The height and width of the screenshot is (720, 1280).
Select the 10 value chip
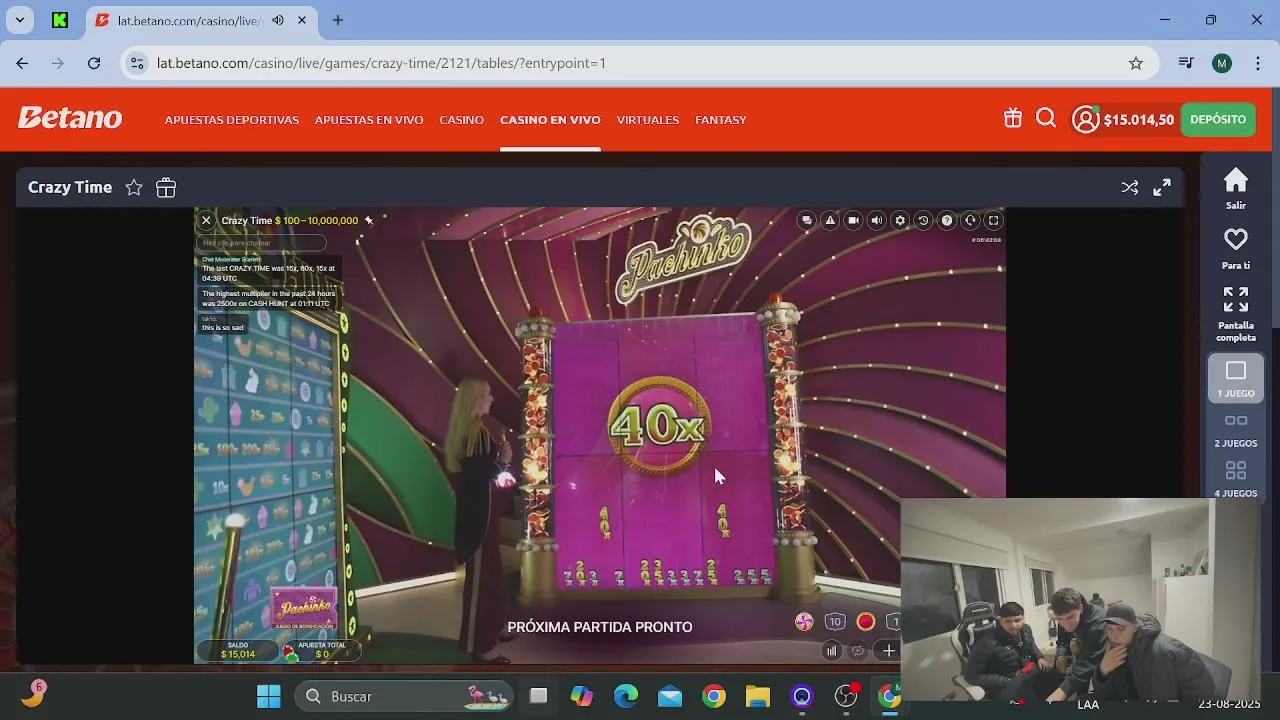click(x=835, y=622)
